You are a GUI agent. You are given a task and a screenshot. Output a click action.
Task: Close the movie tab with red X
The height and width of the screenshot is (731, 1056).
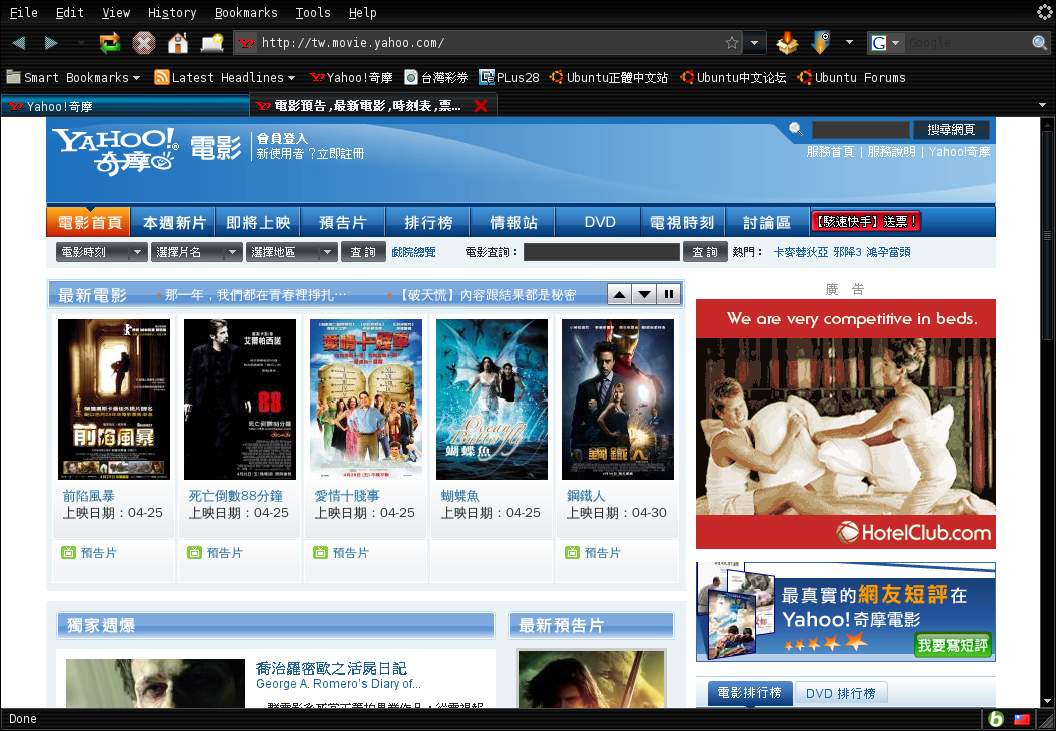481,106
